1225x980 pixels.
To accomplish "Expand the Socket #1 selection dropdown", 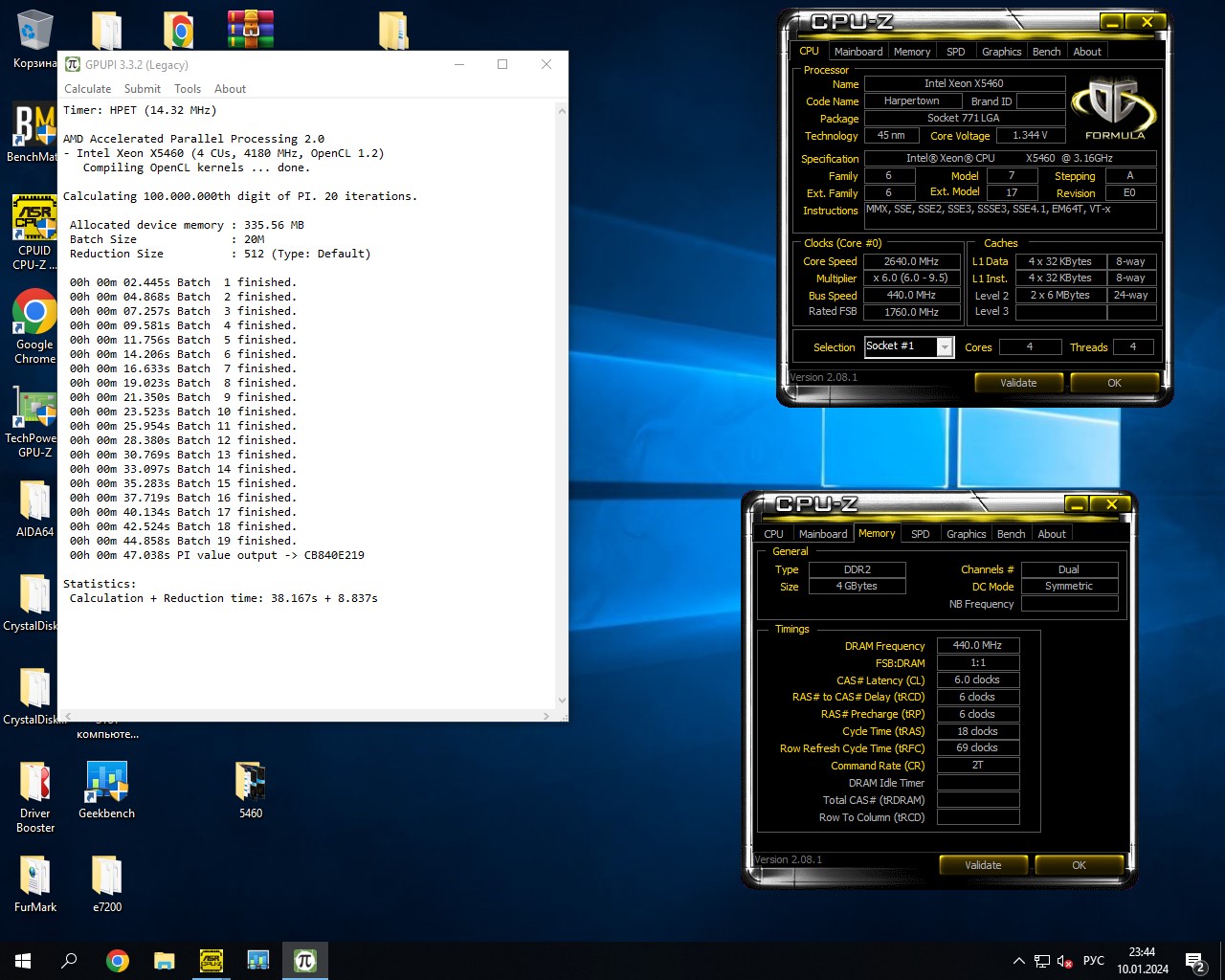I will point(945,346).
